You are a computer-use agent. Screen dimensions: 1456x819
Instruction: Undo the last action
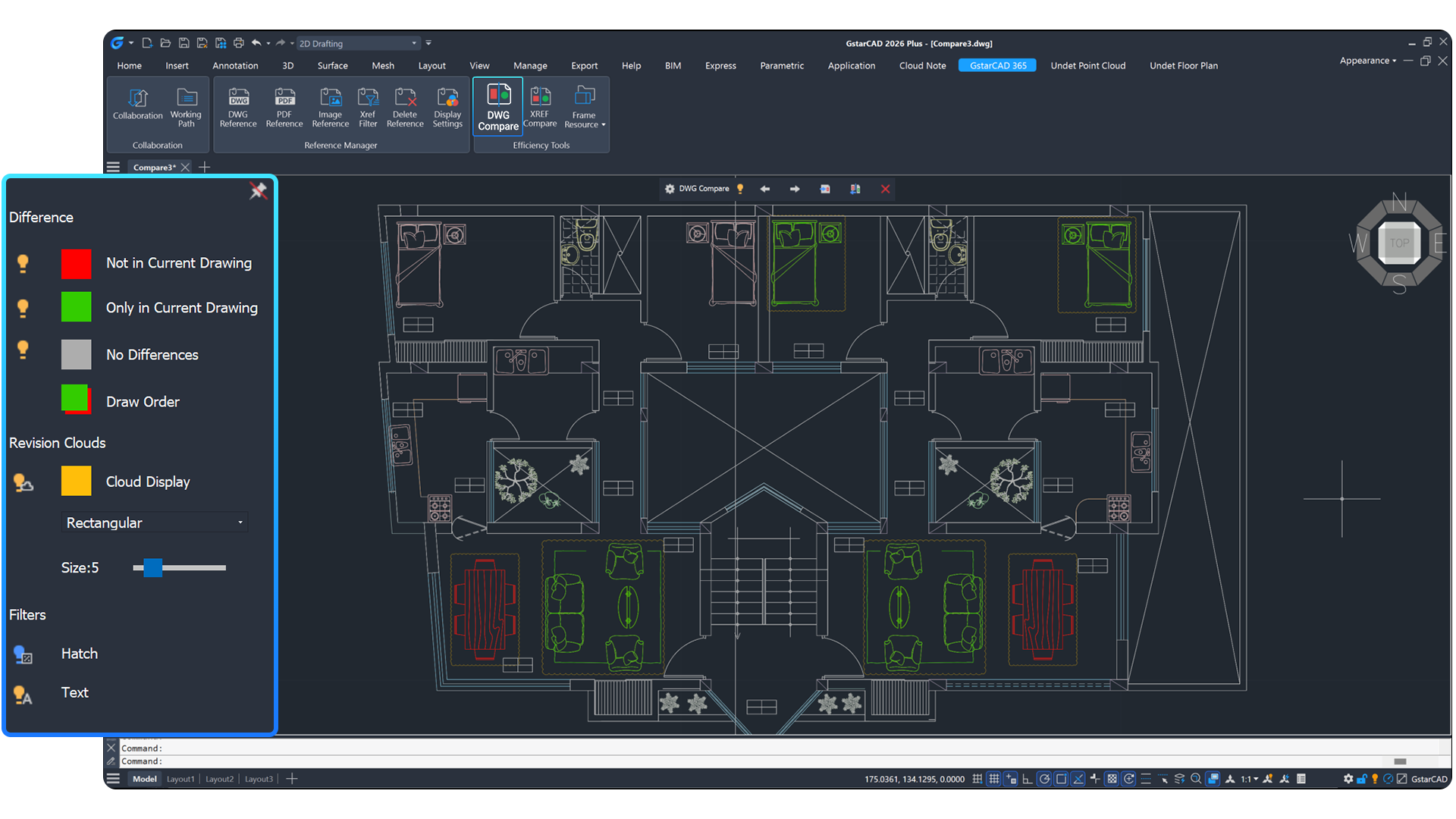point(256,43)
